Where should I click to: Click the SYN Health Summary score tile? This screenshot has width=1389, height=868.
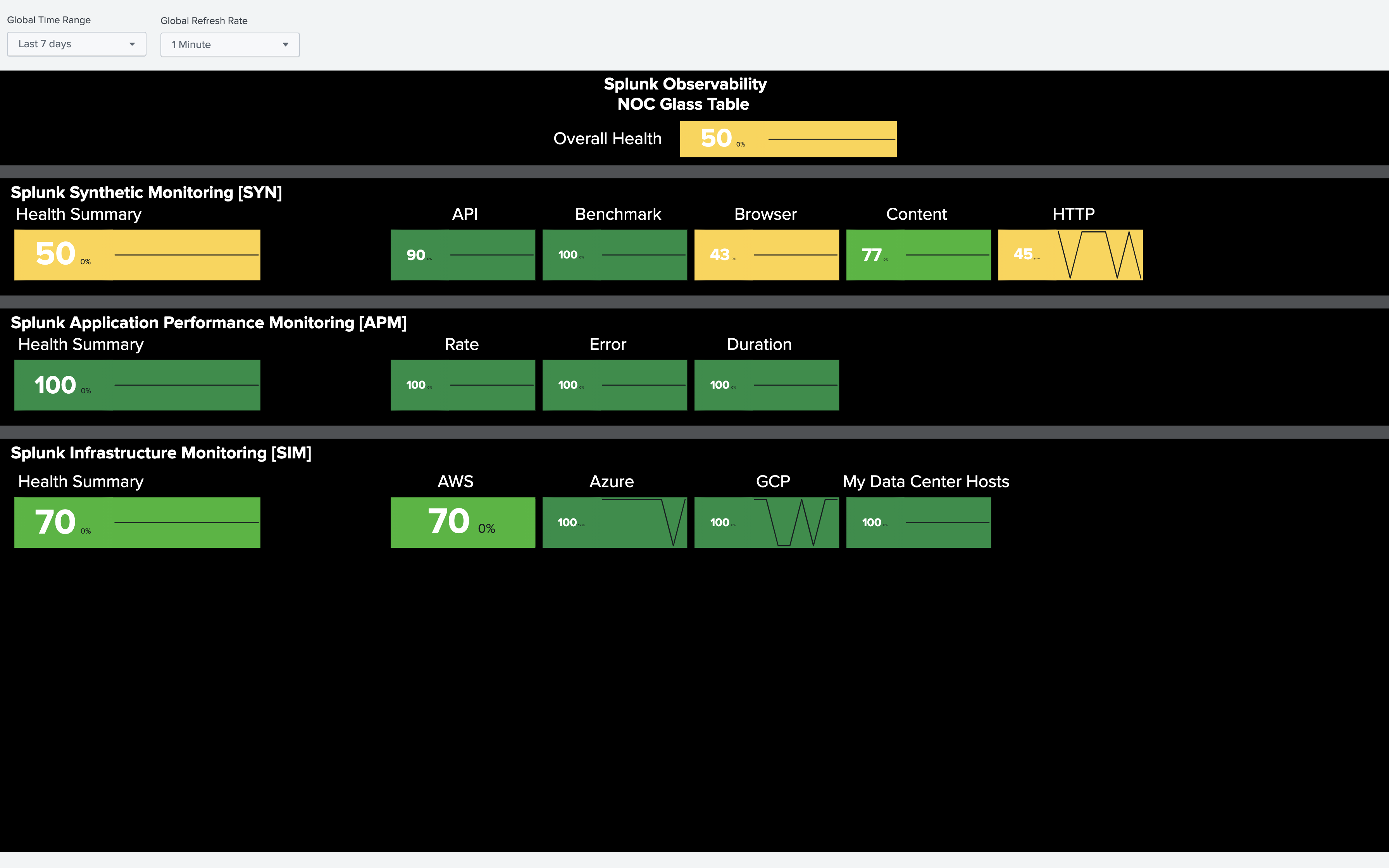tap(137, 253)
